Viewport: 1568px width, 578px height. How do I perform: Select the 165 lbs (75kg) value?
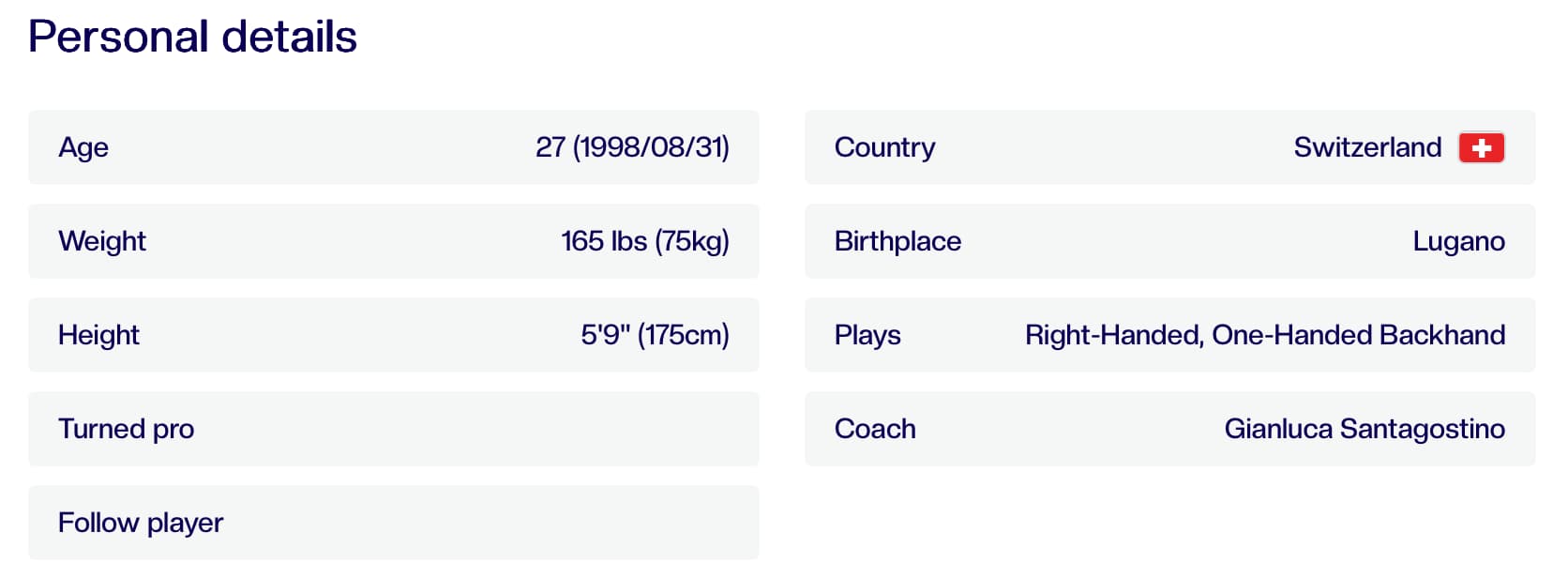point(644,241)
